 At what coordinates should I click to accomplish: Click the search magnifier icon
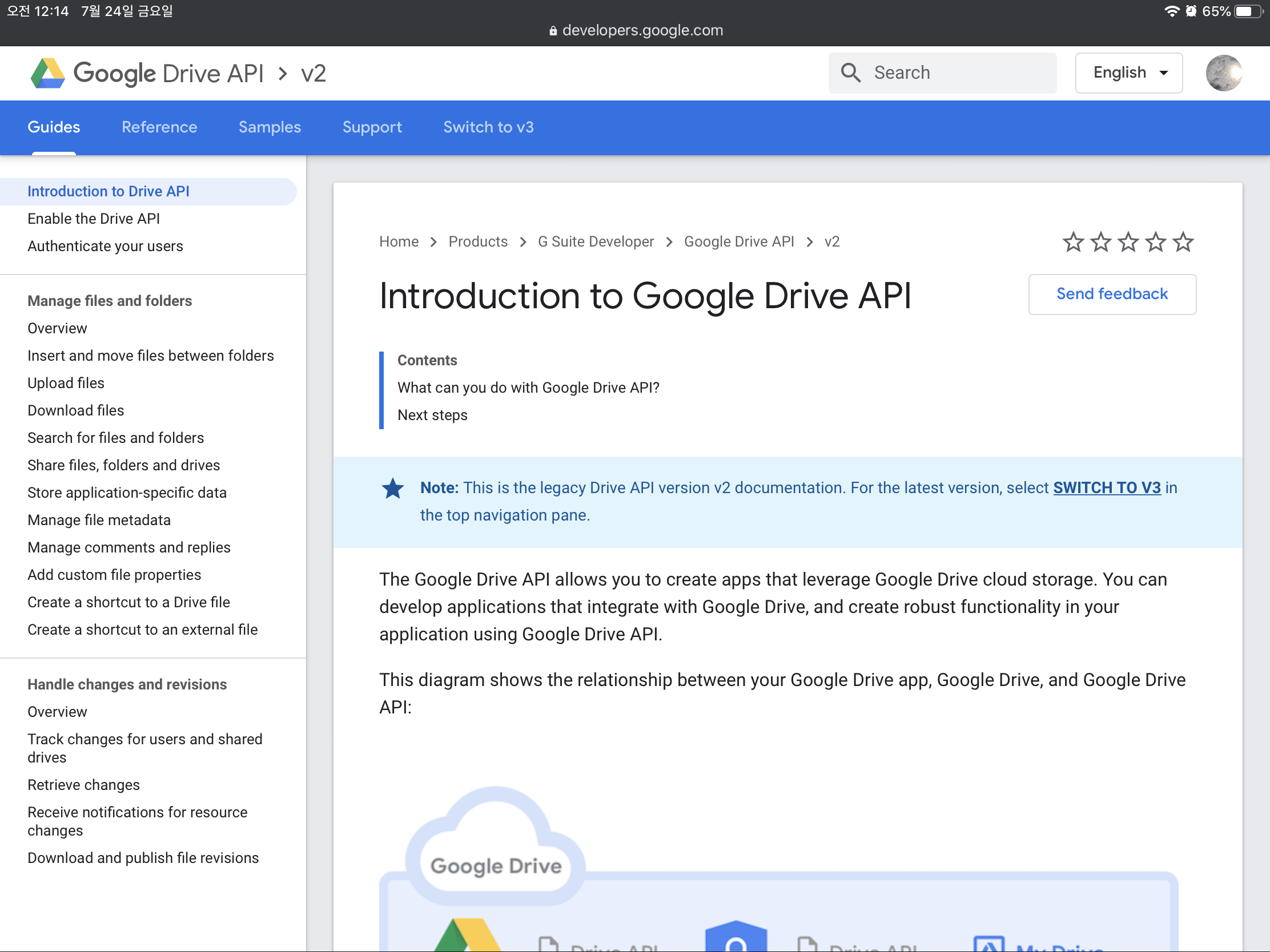850,73
